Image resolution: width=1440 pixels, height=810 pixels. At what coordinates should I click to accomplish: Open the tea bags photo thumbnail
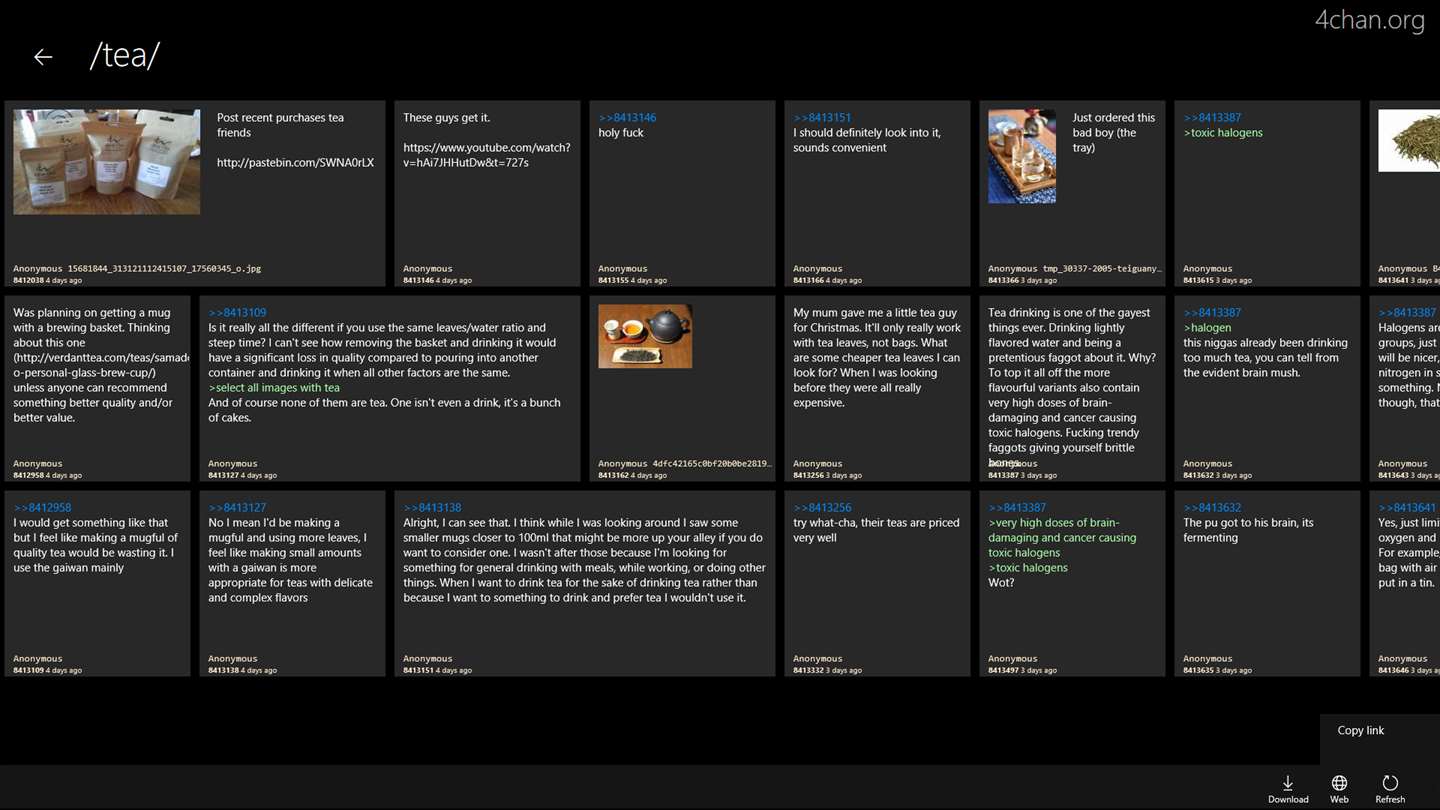click(x=107, y=162)
